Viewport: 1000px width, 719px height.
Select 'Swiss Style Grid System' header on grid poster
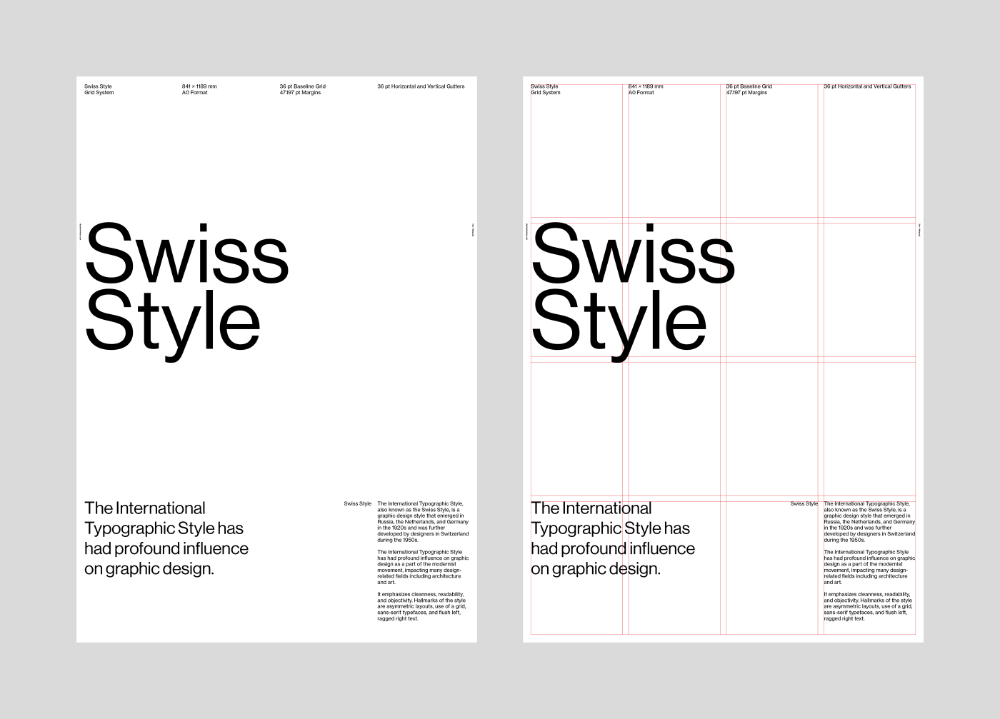click(545, 89)
